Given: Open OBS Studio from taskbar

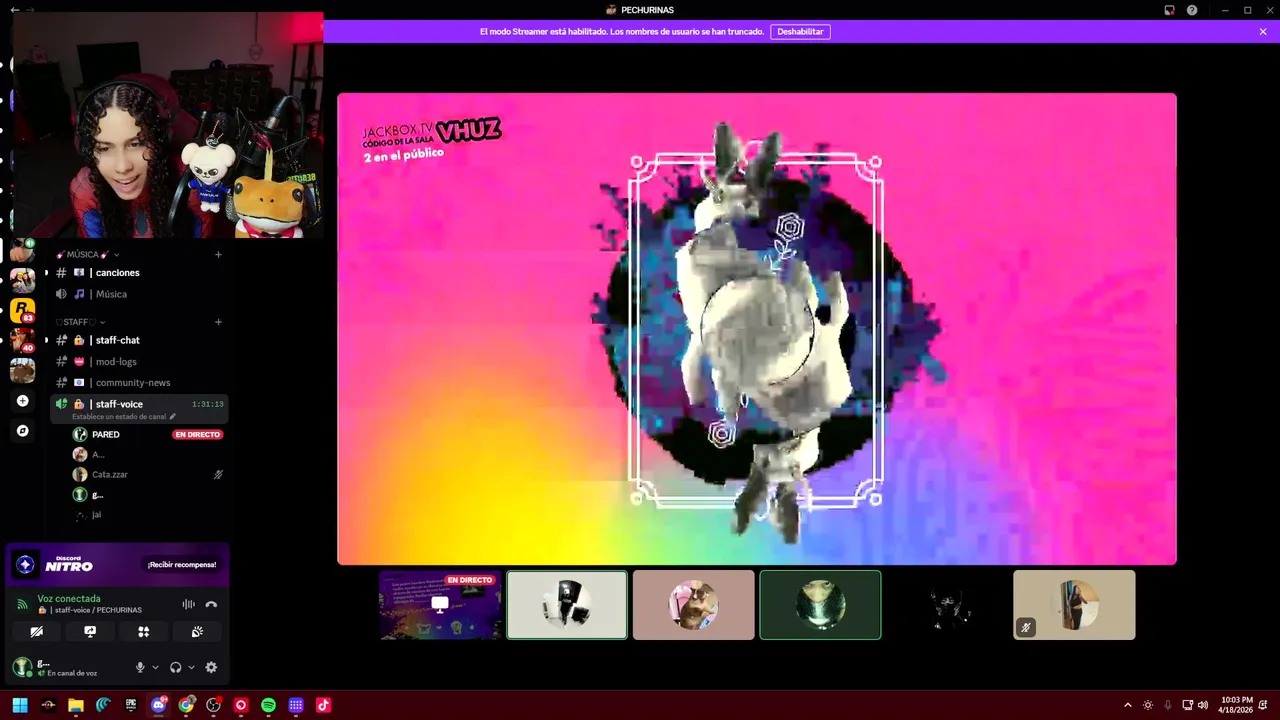Looking at the screenshot, I should (213, 705).
